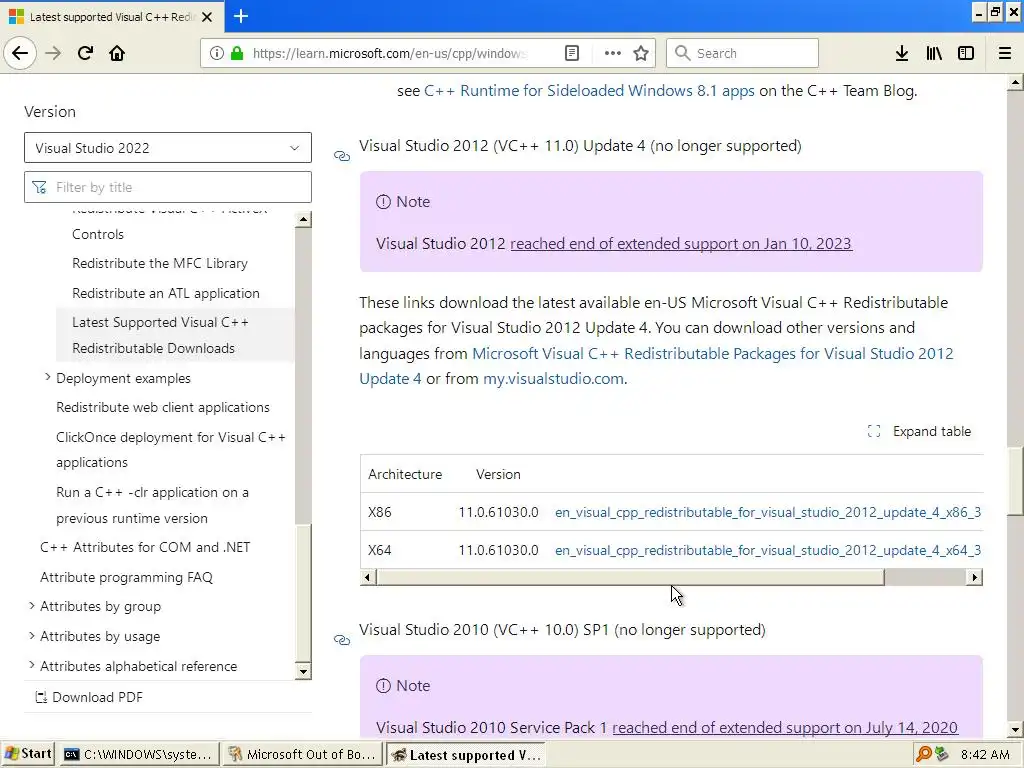
Task: Open C++ Attributes for COM and .NET
Action: (145, 547)
